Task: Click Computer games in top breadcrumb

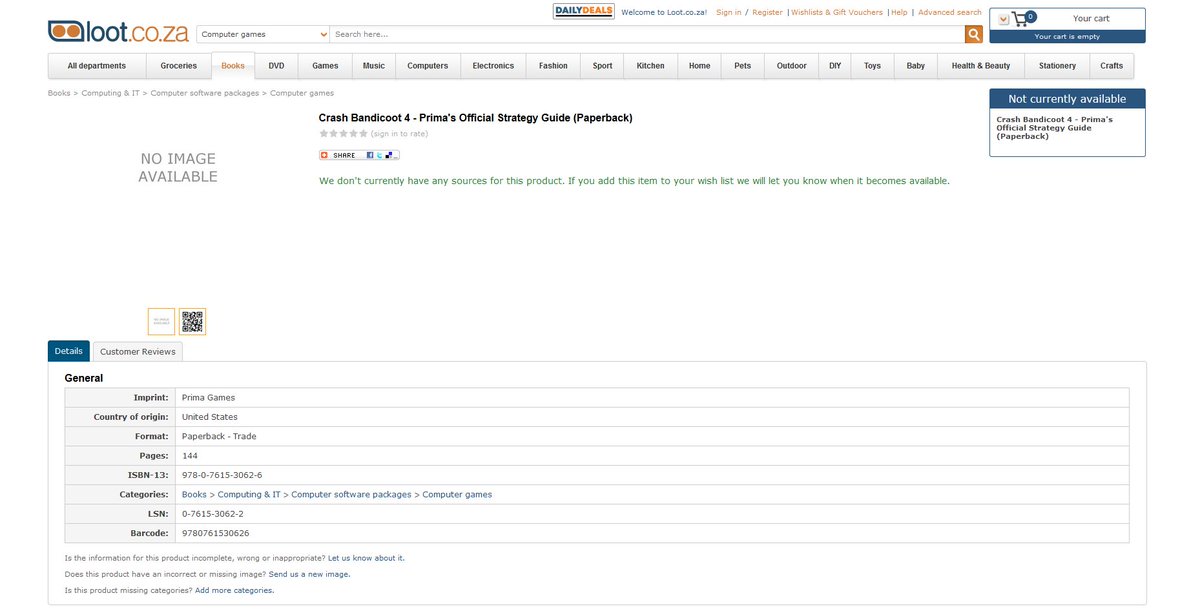Action: pos(302,93)
